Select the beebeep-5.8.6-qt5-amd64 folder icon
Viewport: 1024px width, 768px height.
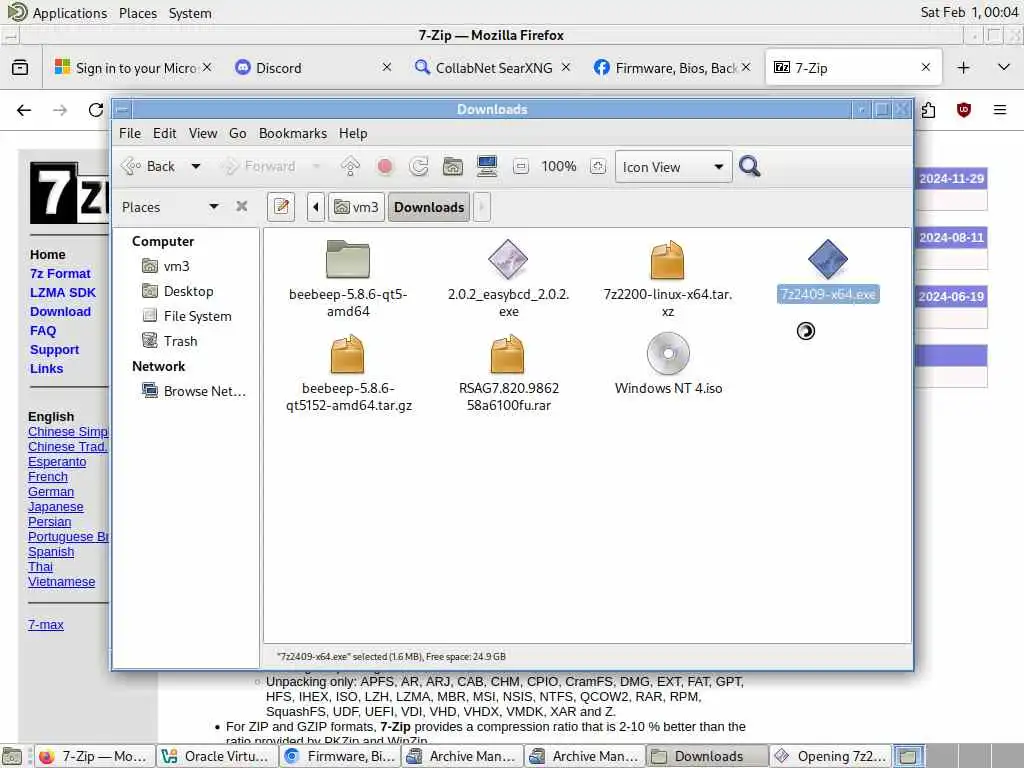[x=348, y=259]
